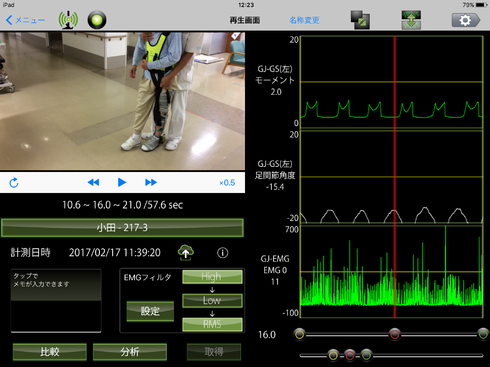
Task: Go back to メニュー
Action: click(x=25, y=20)
